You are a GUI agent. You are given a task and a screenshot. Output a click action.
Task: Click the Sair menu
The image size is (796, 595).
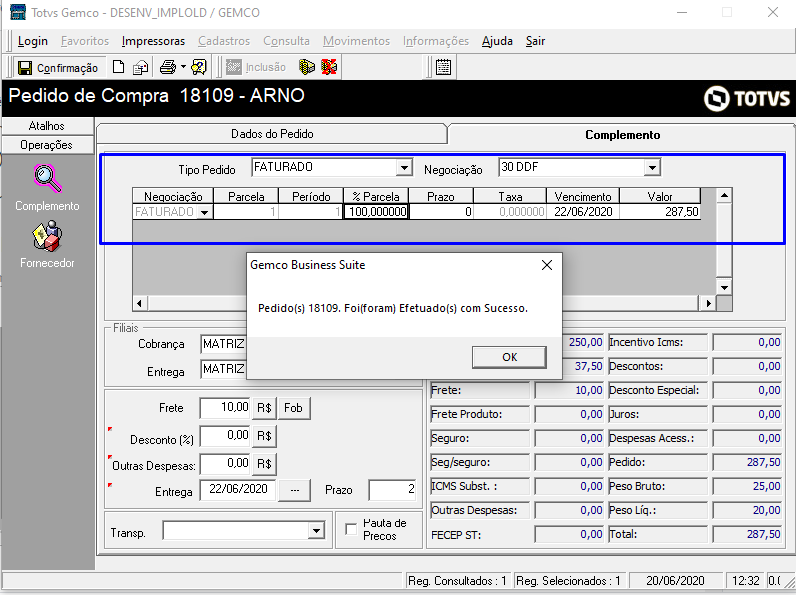(535, 41)
